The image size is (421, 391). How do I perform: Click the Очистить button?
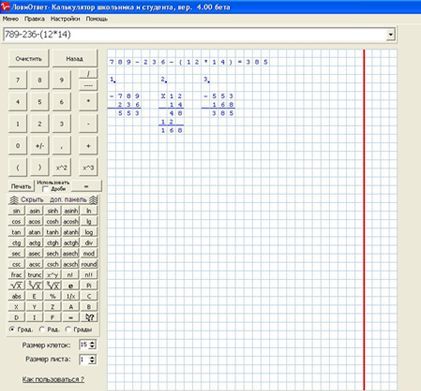(x=29, y=59)
